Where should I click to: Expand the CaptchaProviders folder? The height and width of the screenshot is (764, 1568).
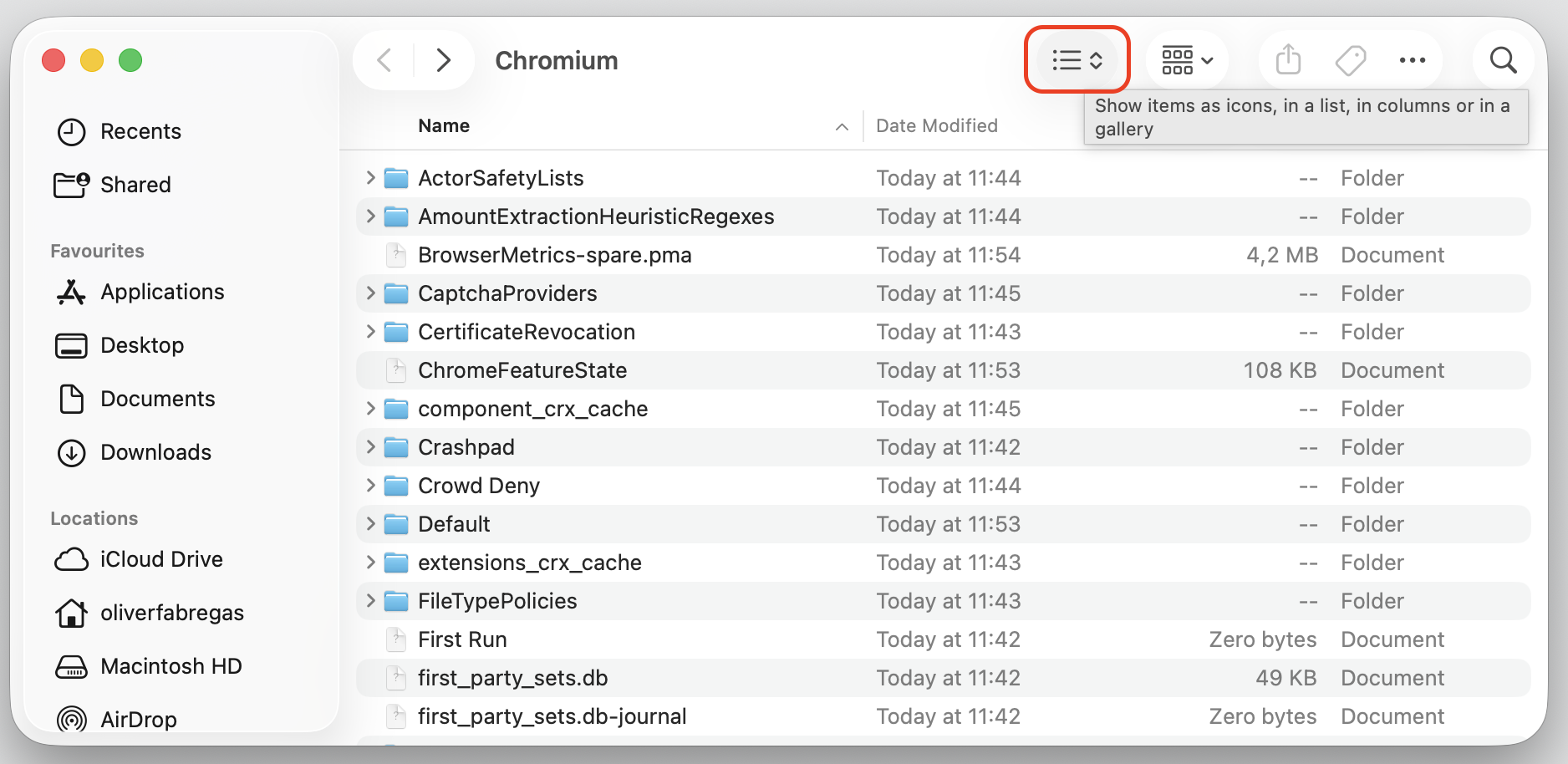tap(370, 293)
